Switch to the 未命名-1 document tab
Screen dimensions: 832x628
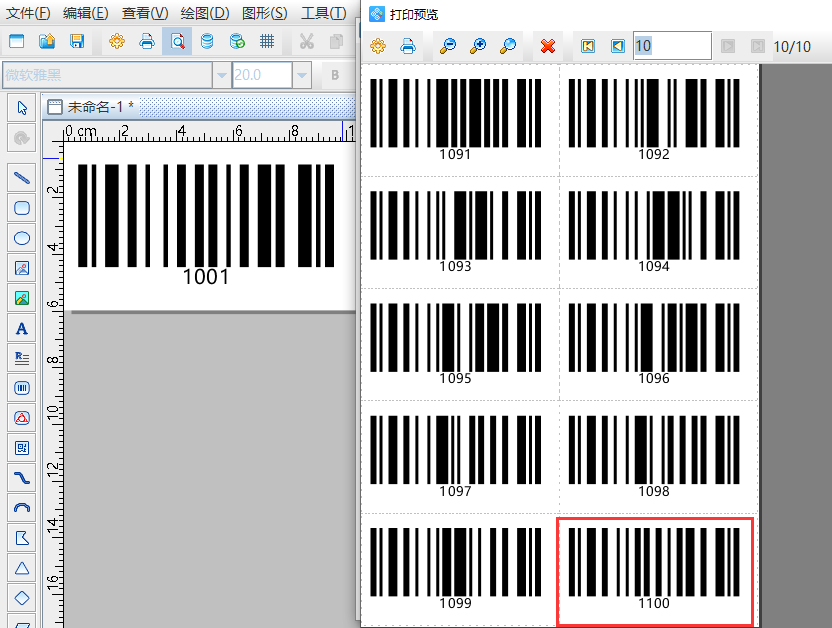(x=90, y=107)
